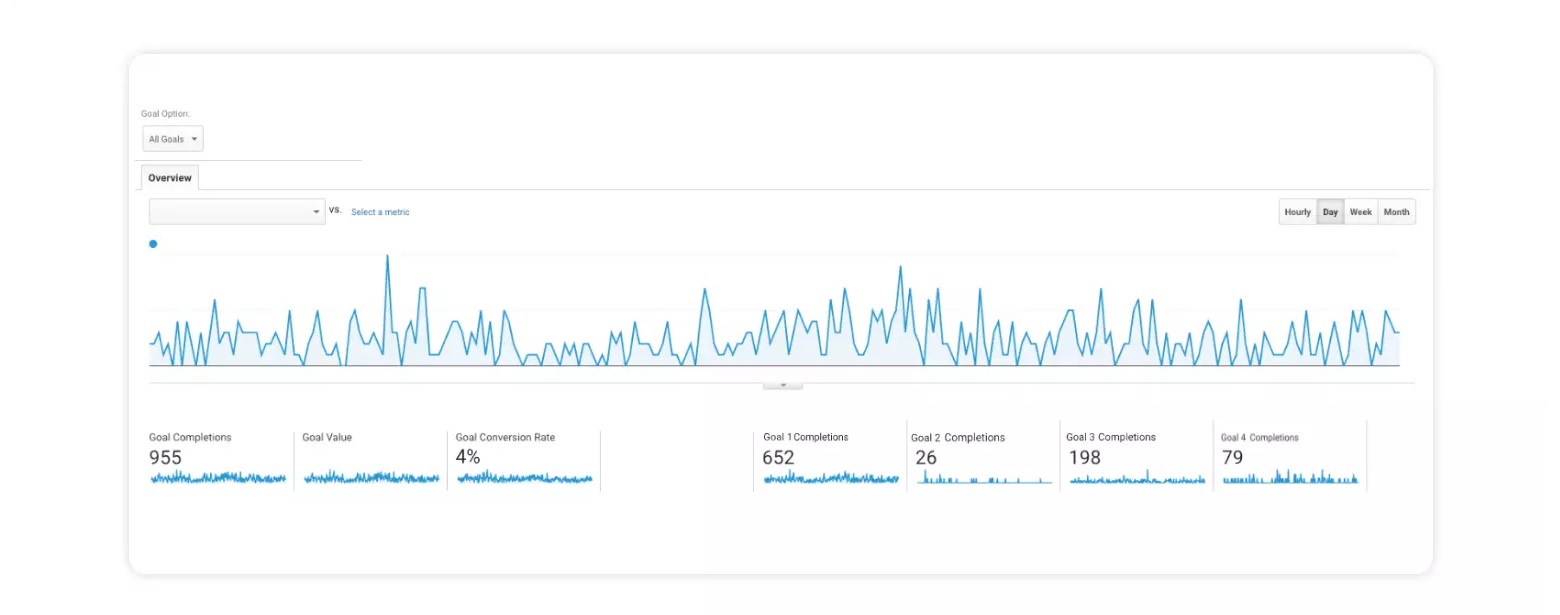The image size is (1560, 615).
Task: Set graph interval to Week
Action: pos(1360,212)
